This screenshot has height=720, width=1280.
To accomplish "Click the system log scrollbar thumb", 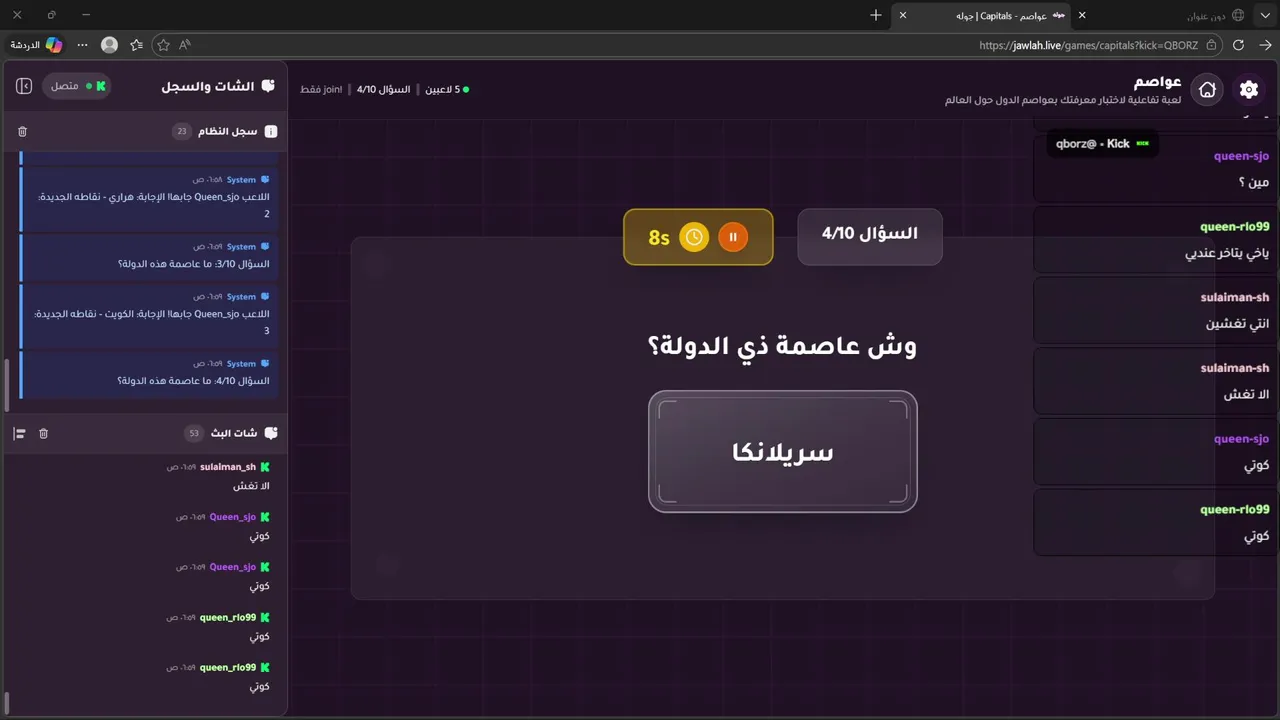I will 6,385.
